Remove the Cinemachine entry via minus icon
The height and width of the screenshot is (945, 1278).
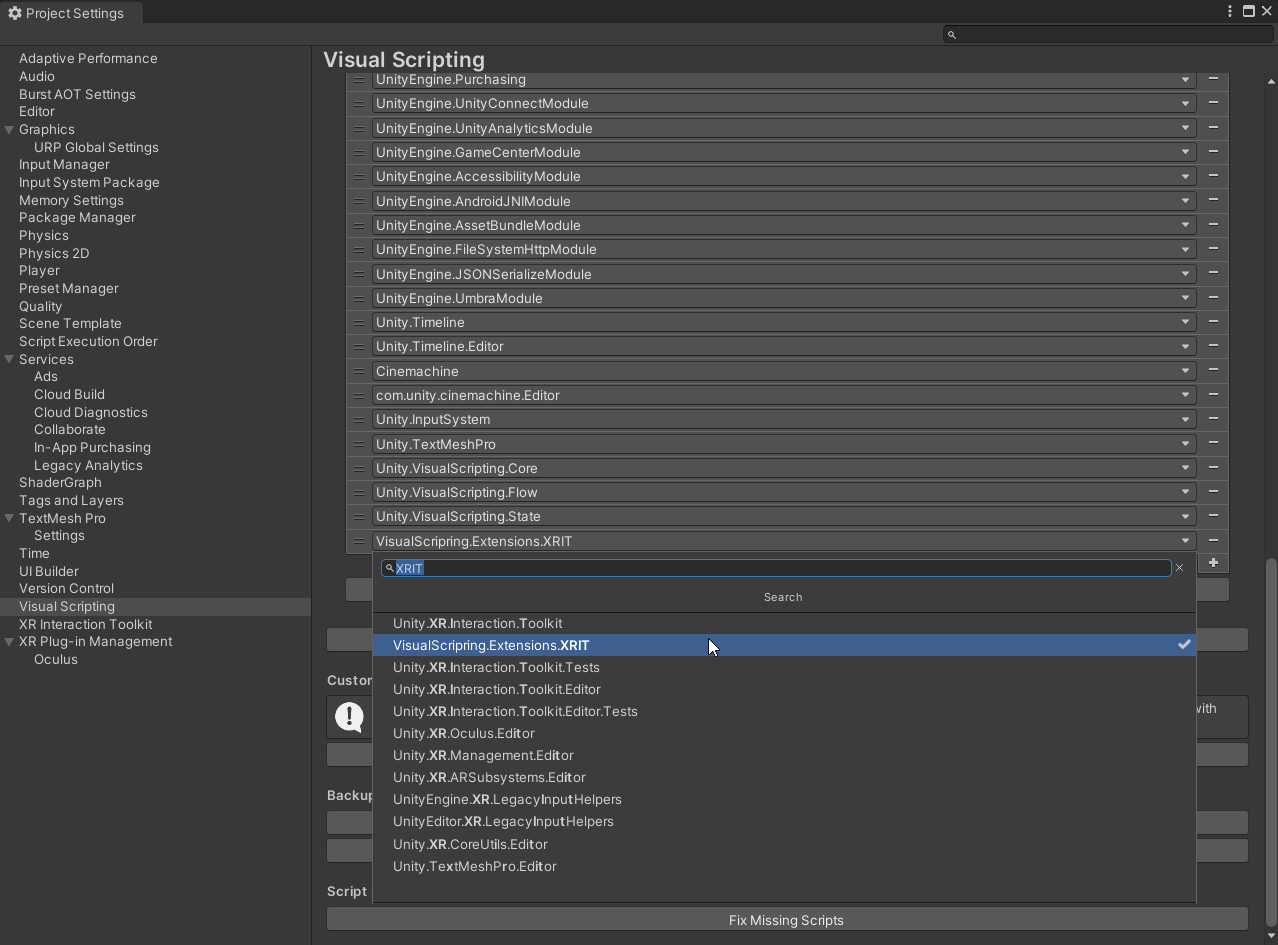click(x=1213, y=371)
